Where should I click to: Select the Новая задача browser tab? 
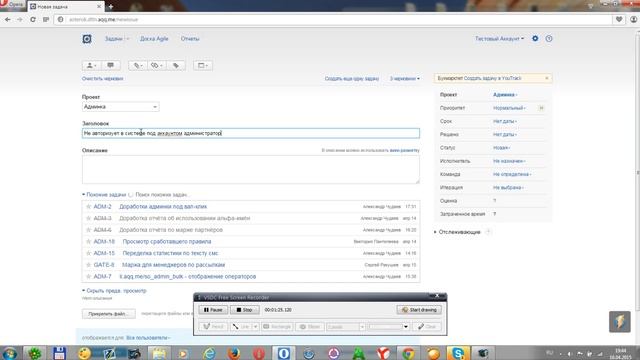[x=65, y=7]
